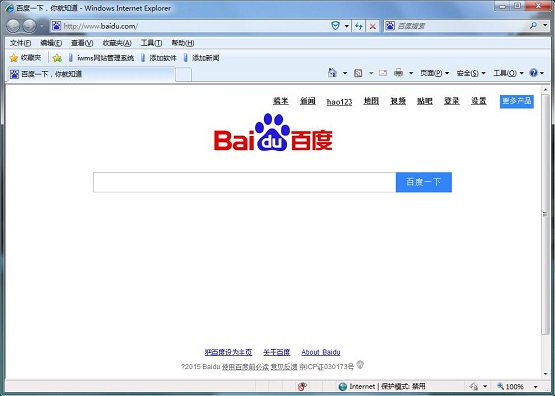Open the 糯米 link

click(280, 101)
